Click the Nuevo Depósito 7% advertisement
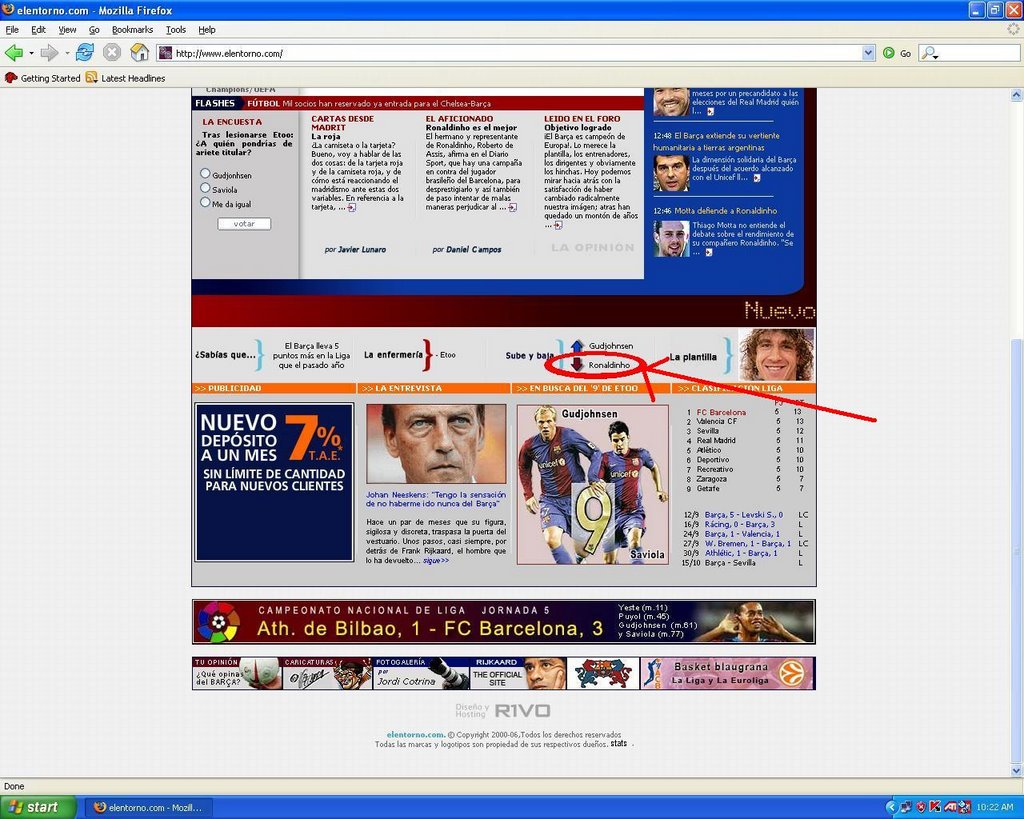Image resolution: width=1024 pixels, height=819 pixels. point(274,482)
